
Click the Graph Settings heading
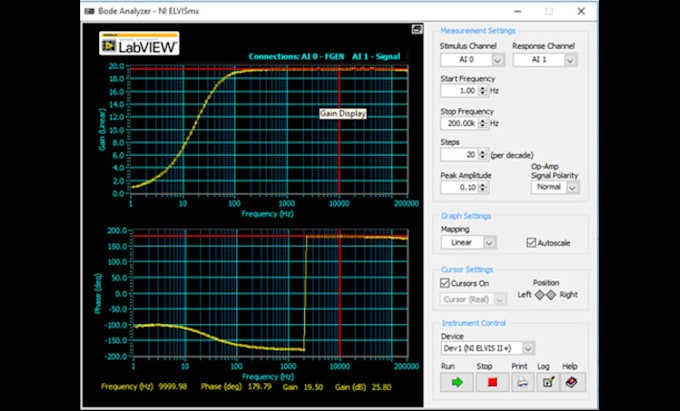[466, 216]
